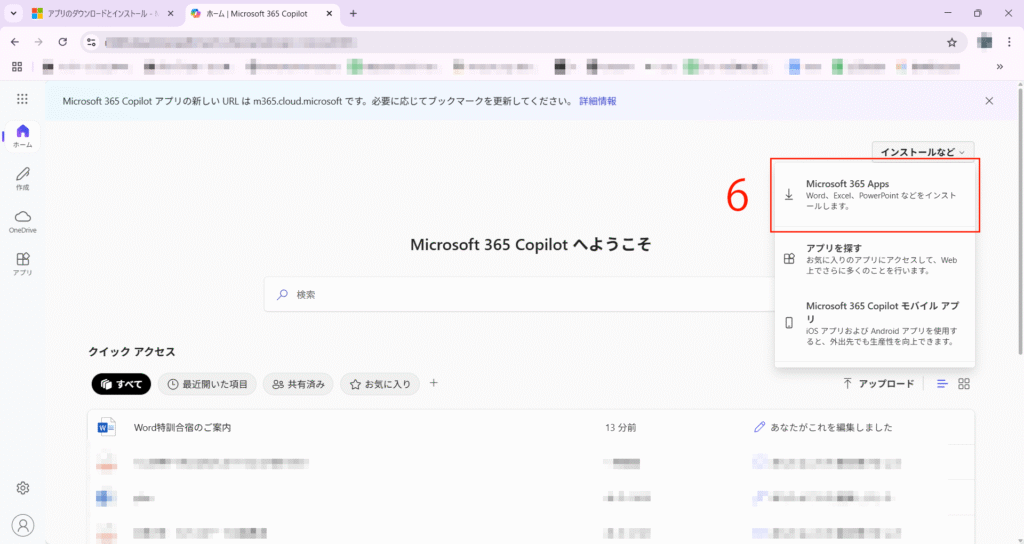The height and width of the screenshot is (544, 1024).
Task: Click the Word file icon for Word特訓合宿のご案内
Action: point(106,428)
